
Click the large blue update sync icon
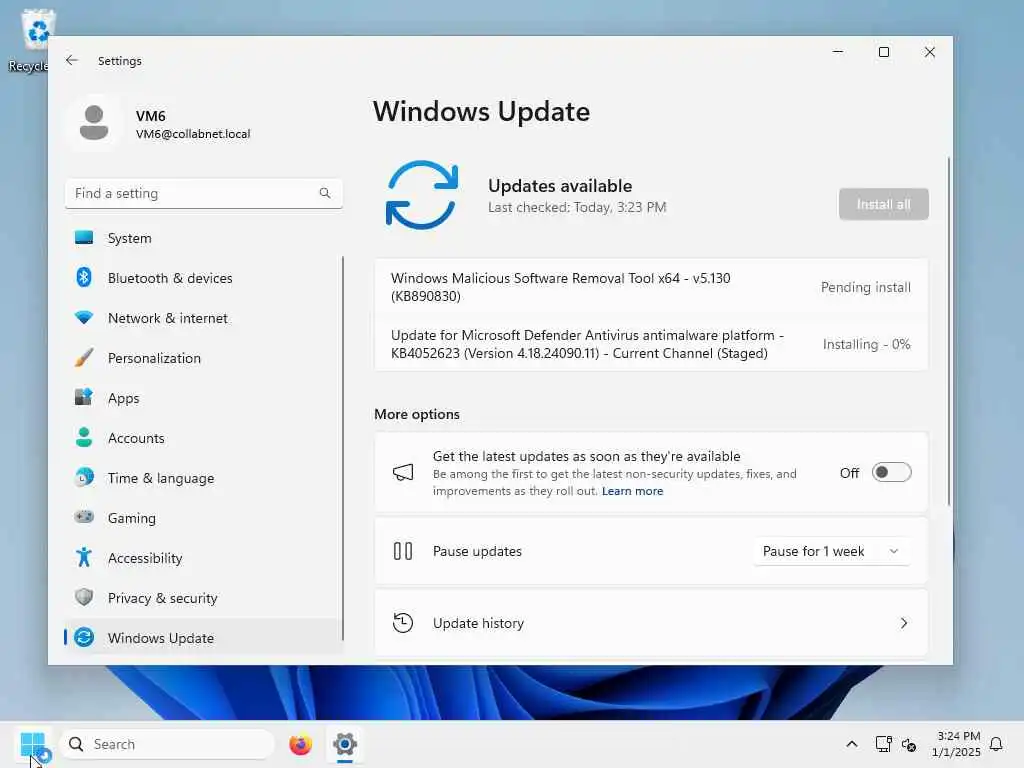(421, 195)
